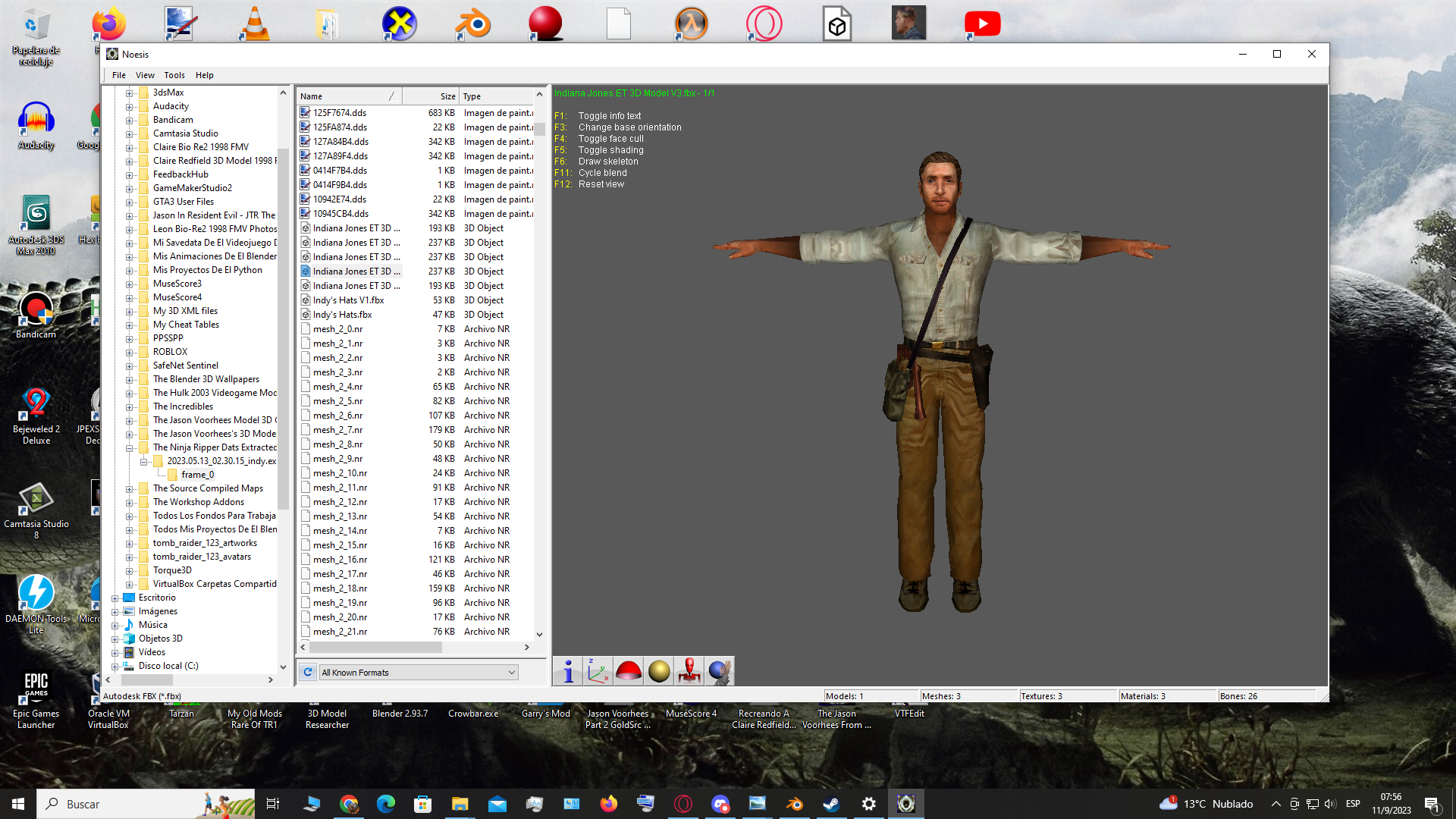Open Chrome from the taskbar
Image resolution: width=1456 pixels, height=819 pixels.
[x=349, y=804]
